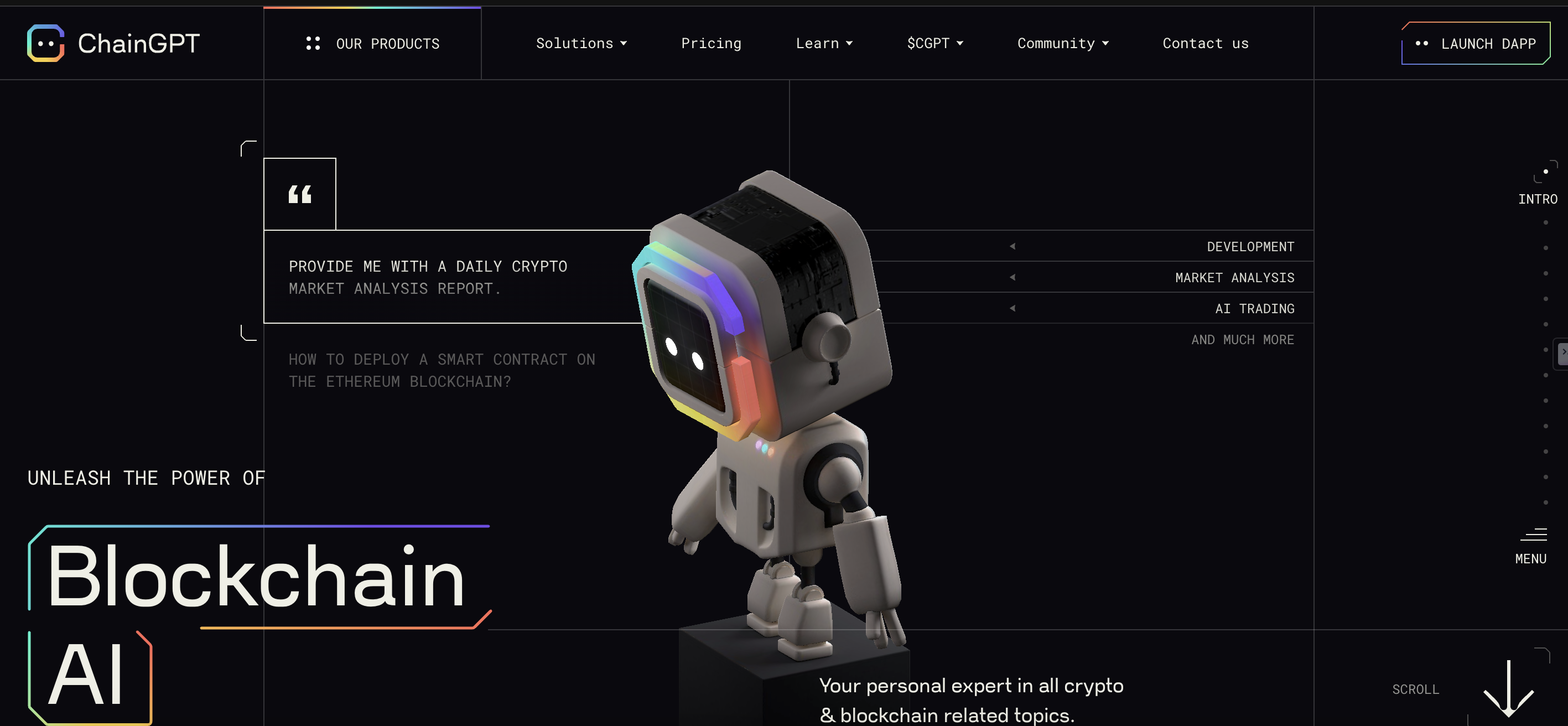Click the ChainGPT robot-face logo icon
The width and height of the screenshot is (1568, 726).
point(46,43)
